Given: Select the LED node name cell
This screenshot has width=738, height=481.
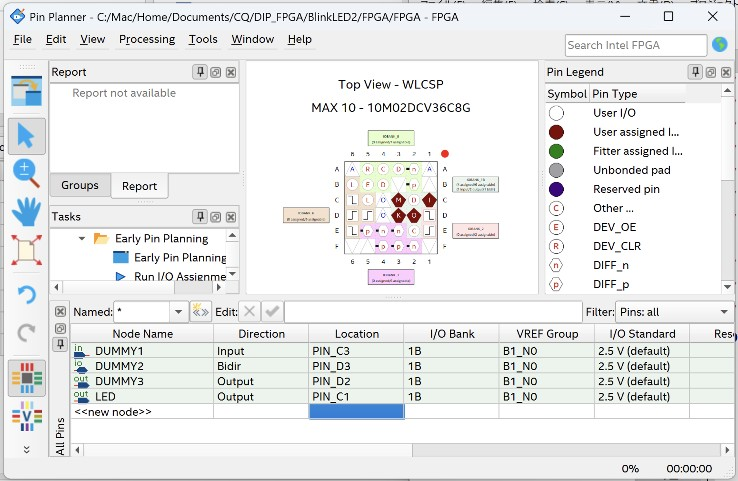Looking at the screenshot, I should pyautogui.click(x=143, y=396).
